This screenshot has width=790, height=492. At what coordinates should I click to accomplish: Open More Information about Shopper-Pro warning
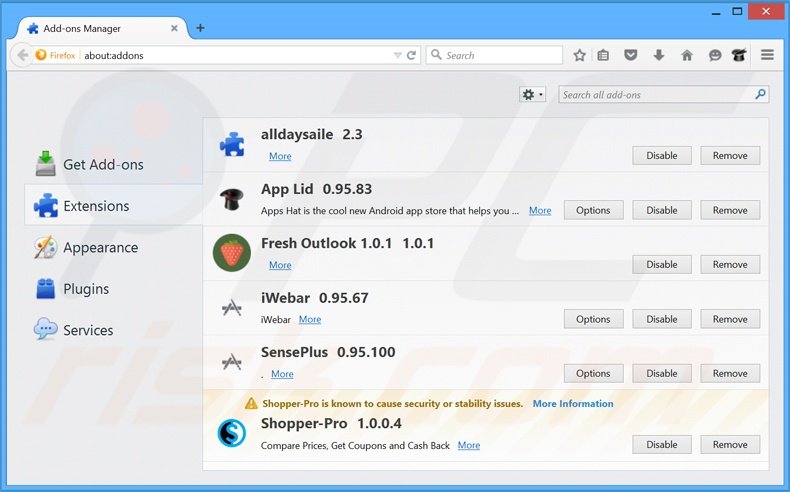(573, 403)
